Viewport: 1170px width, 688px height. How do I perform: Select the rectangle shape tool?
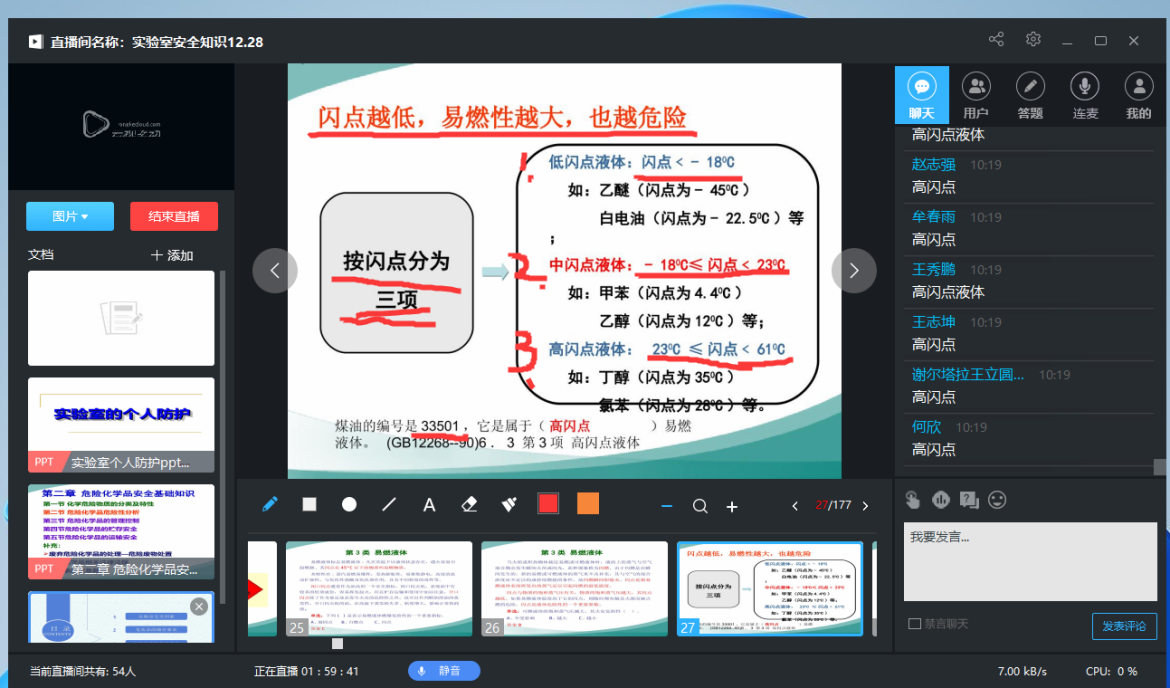(309, 505)
